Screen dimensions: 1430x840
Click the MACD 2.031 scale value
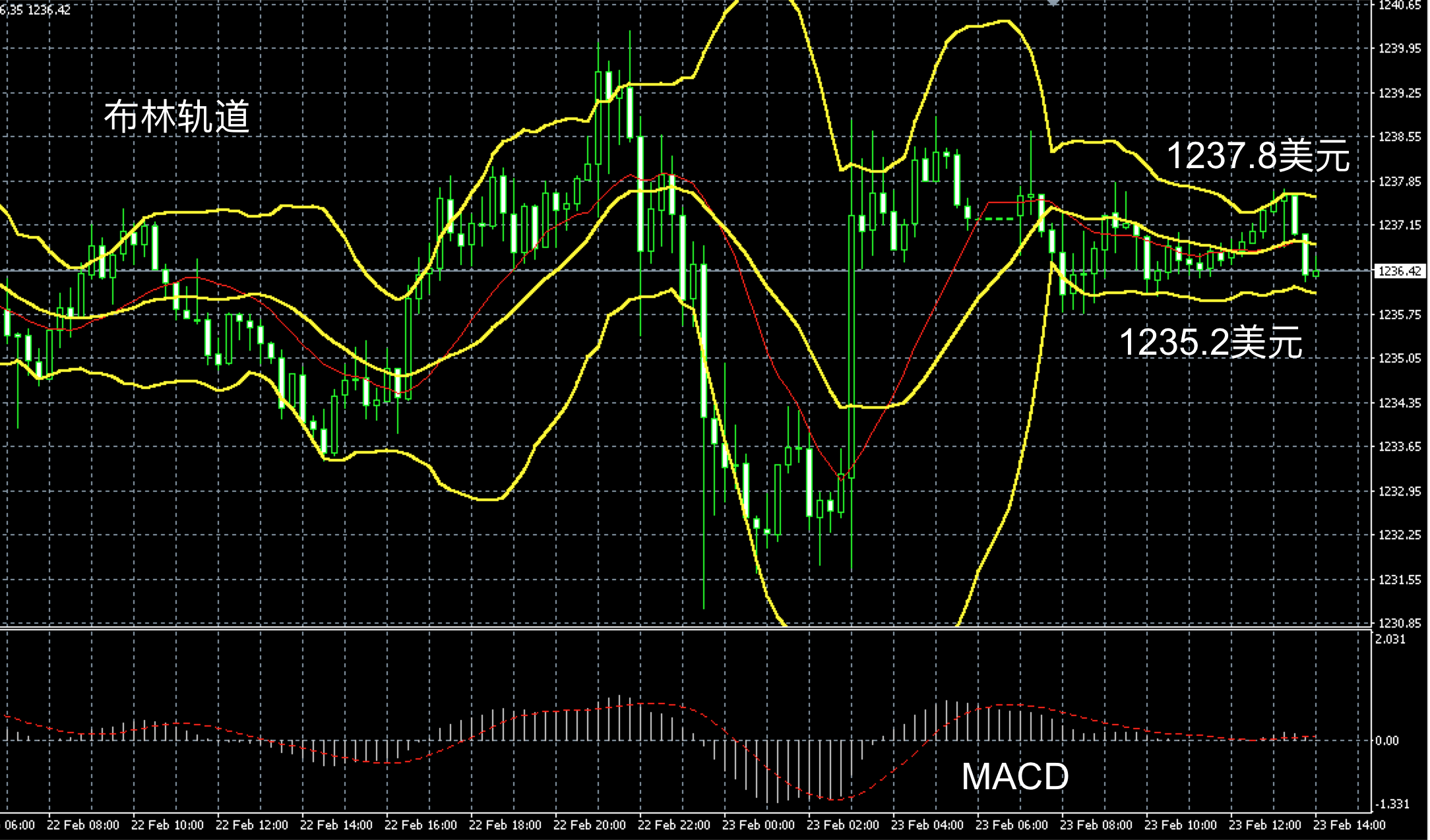click(x=1390, y=639)
